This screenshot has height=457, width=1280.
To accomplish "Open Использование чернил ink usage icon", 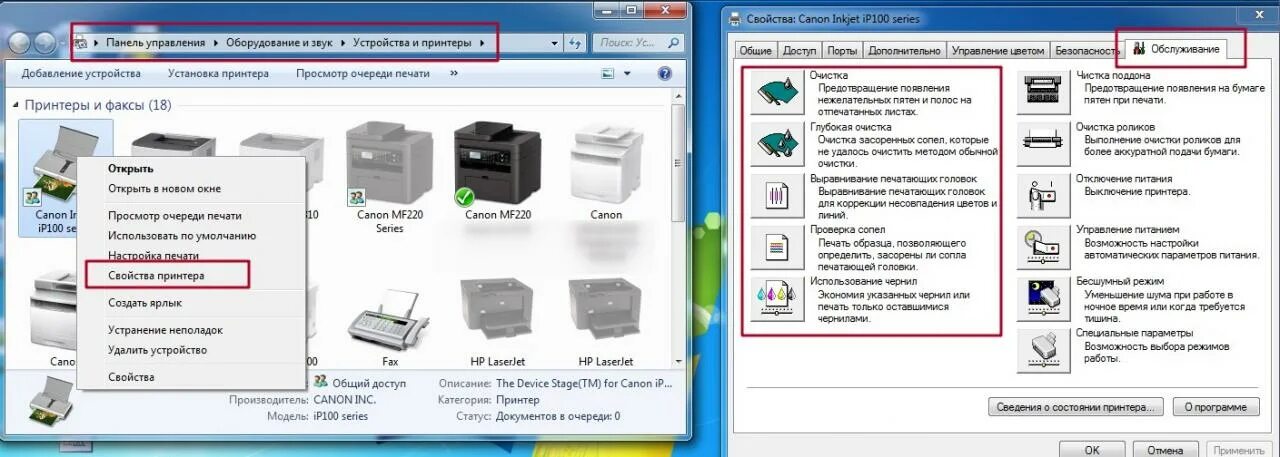I will click(x=777, y=298).
